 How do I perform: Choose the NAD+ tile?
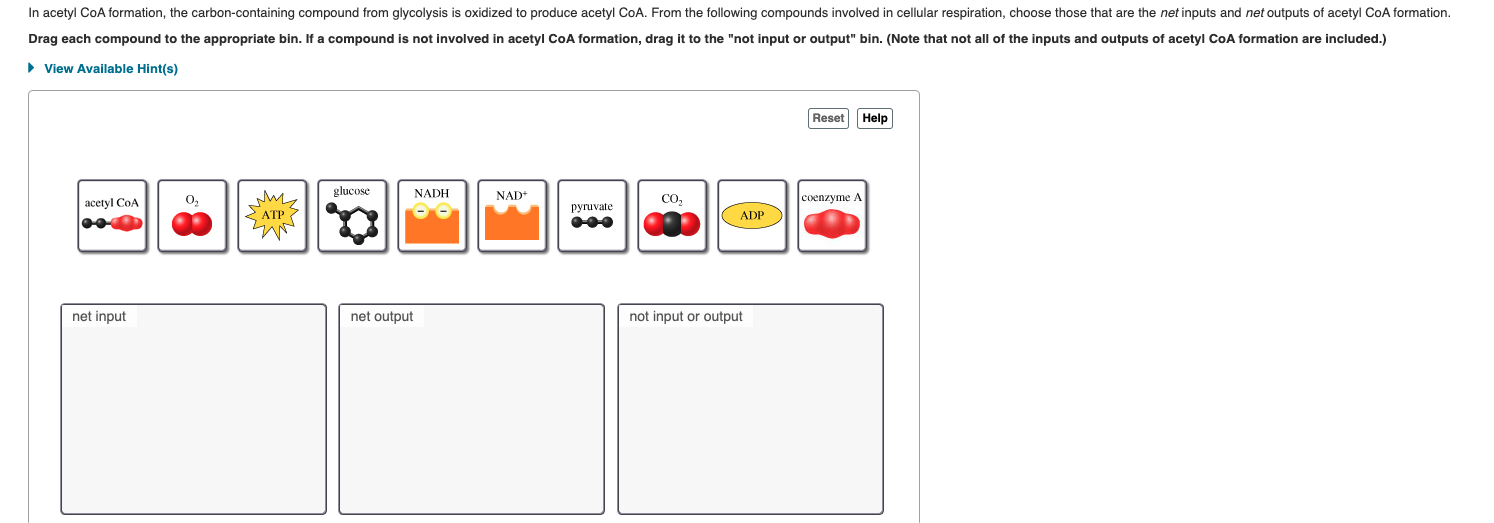[x=512, y=215]
